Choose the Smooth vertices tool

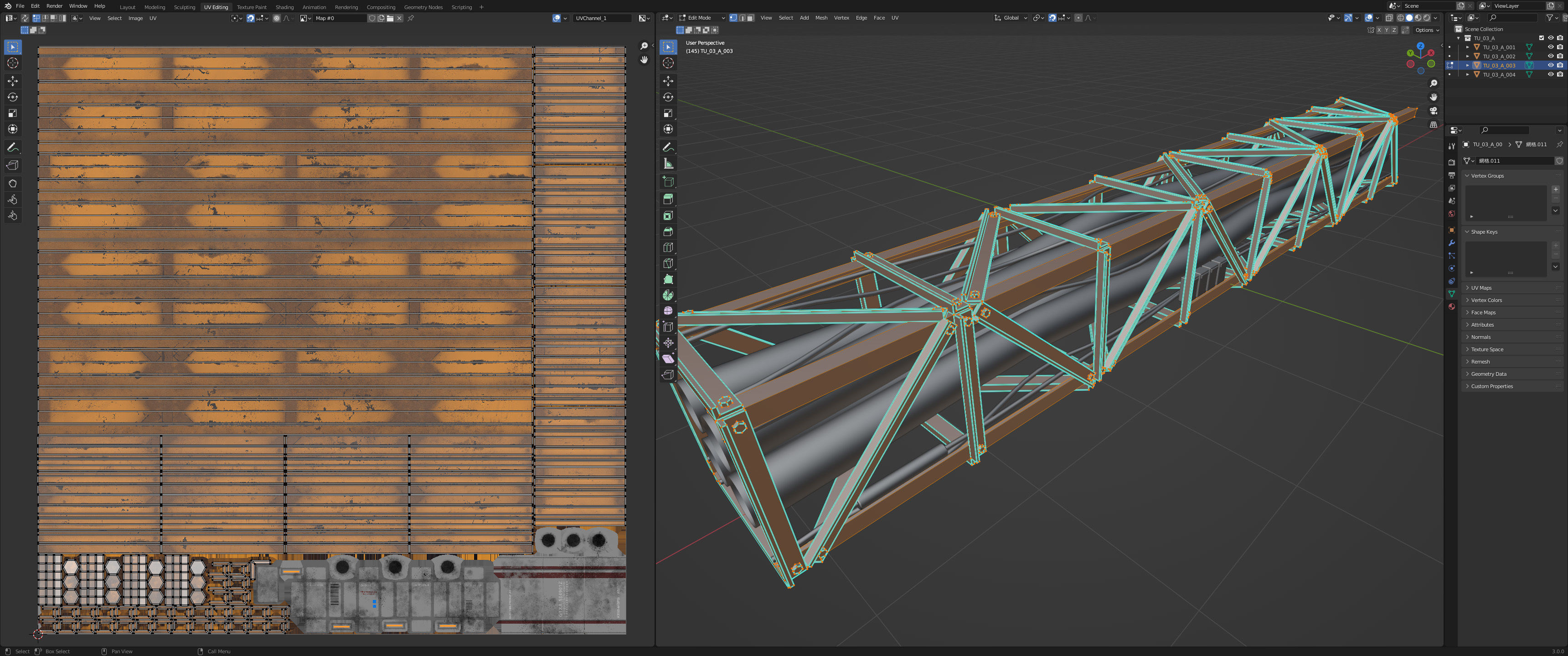point(668,311)
